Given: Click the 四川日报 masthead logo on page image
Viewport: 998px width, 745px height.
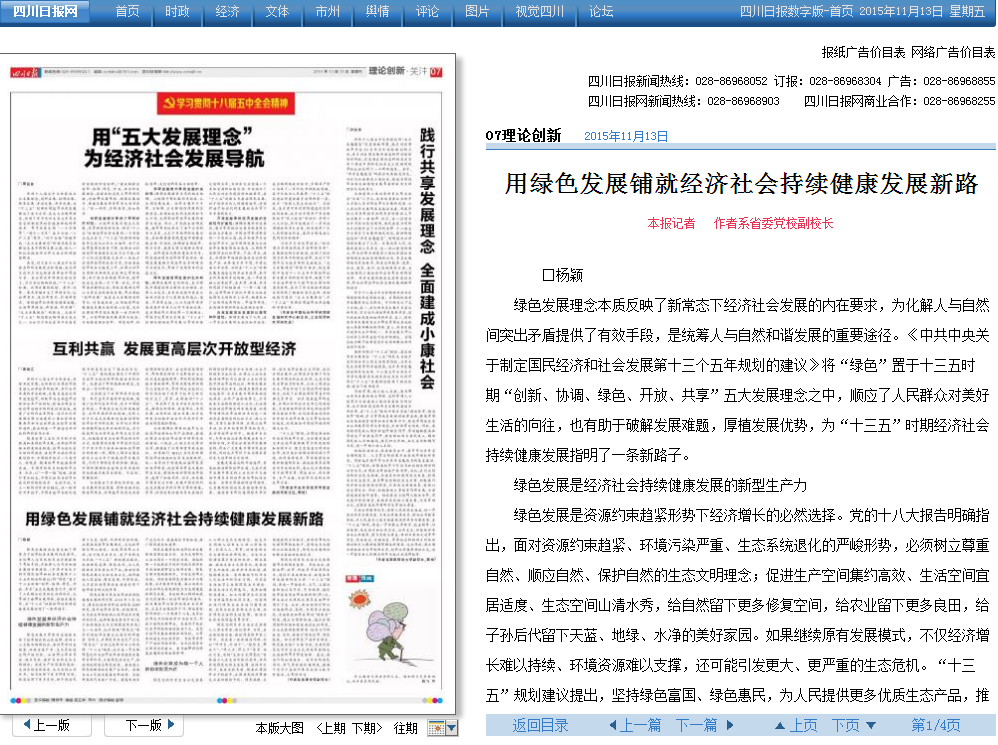Looking at the screenshot, I should pos(25,73).
